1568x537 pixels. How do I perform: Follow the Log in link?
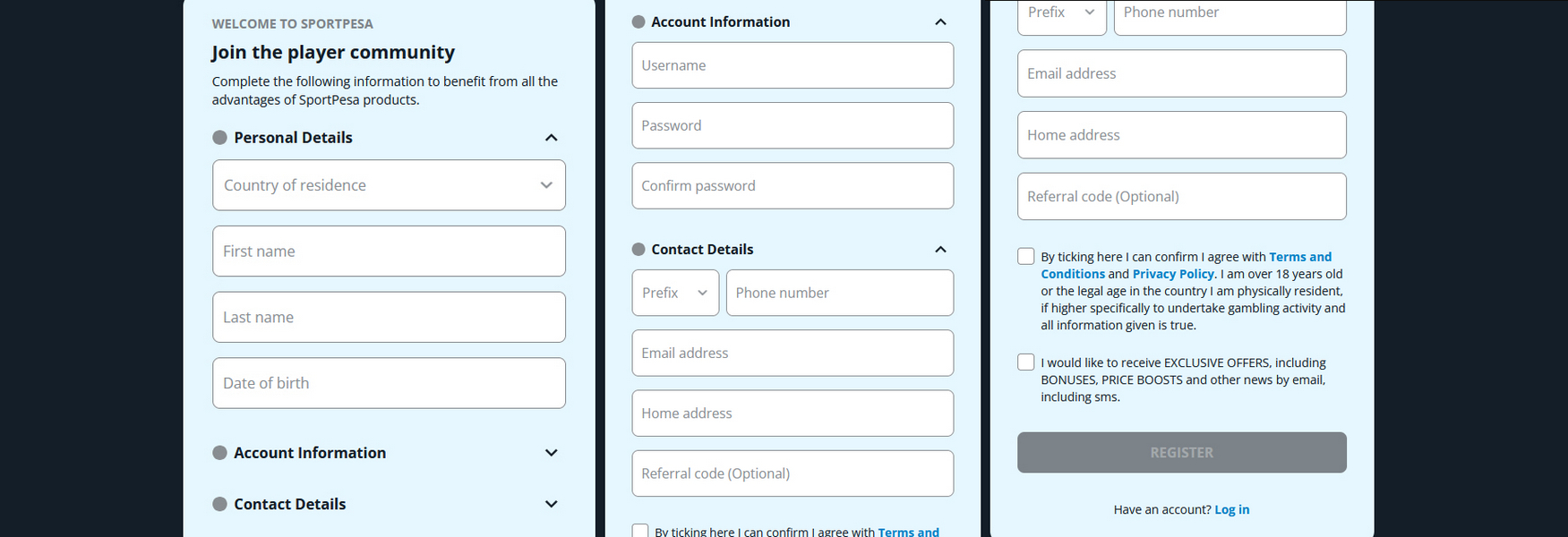[1232, 509]
